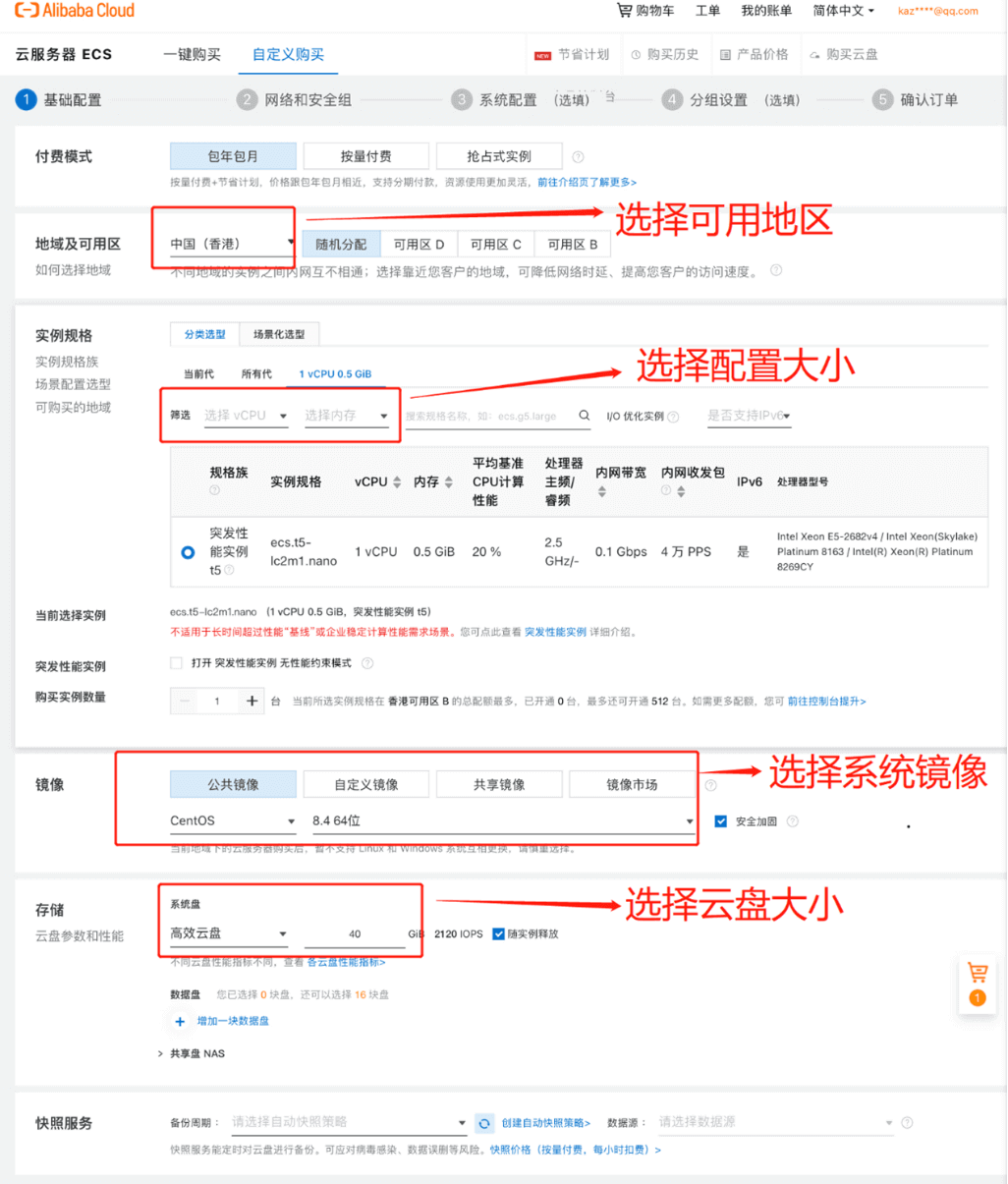
Task: Click plus icon to 增加一块数据盘
Action: click(180, 1022)
